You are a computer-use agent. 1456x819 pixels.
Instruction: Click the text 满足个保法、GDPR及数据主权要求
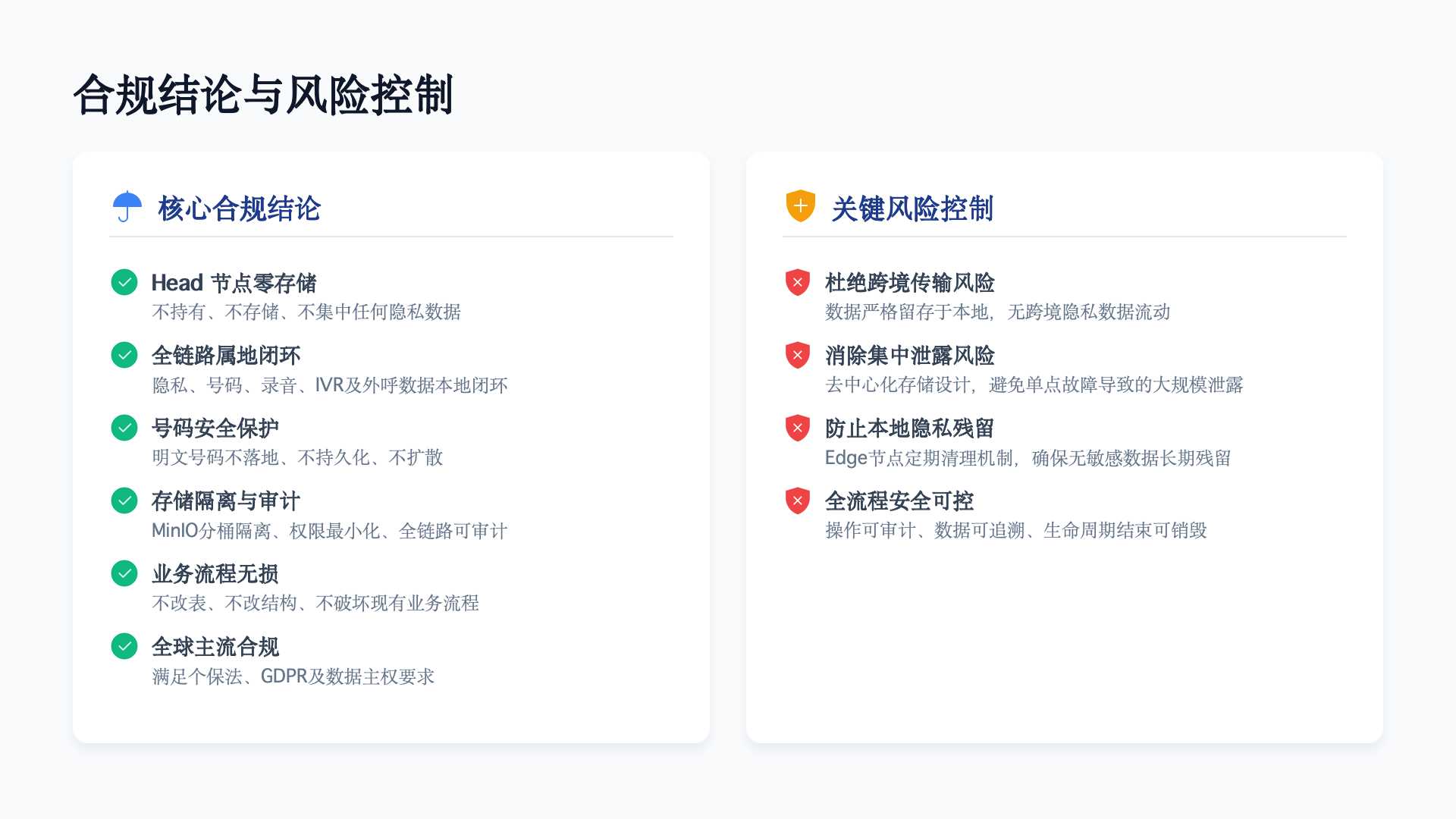coord(293,676)
